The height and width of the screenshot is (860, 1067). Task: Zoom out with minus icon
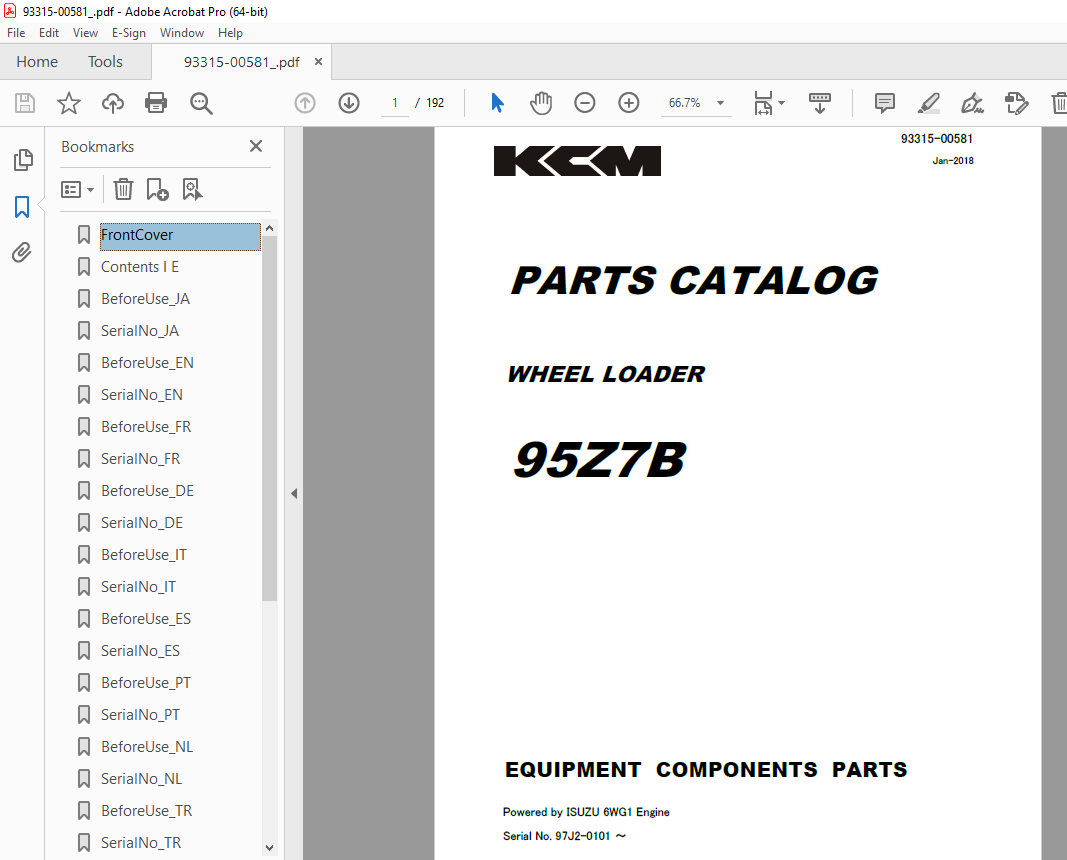click(585, 103)
